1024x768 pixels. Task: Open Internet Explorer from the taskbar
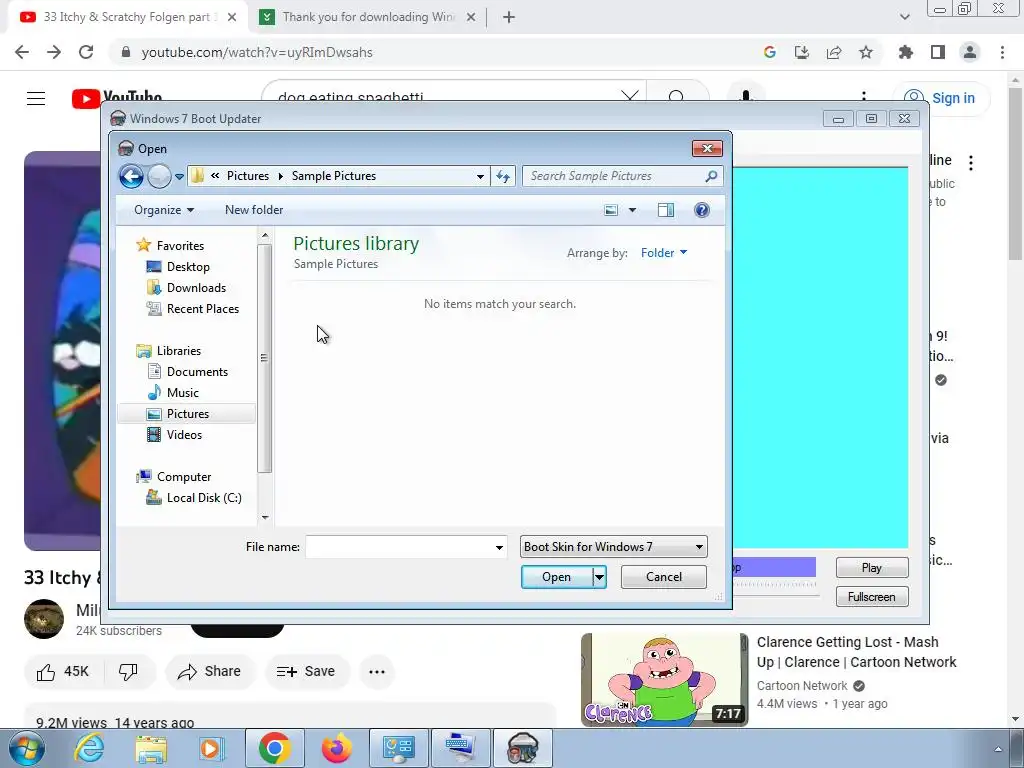tap(89, 748)
